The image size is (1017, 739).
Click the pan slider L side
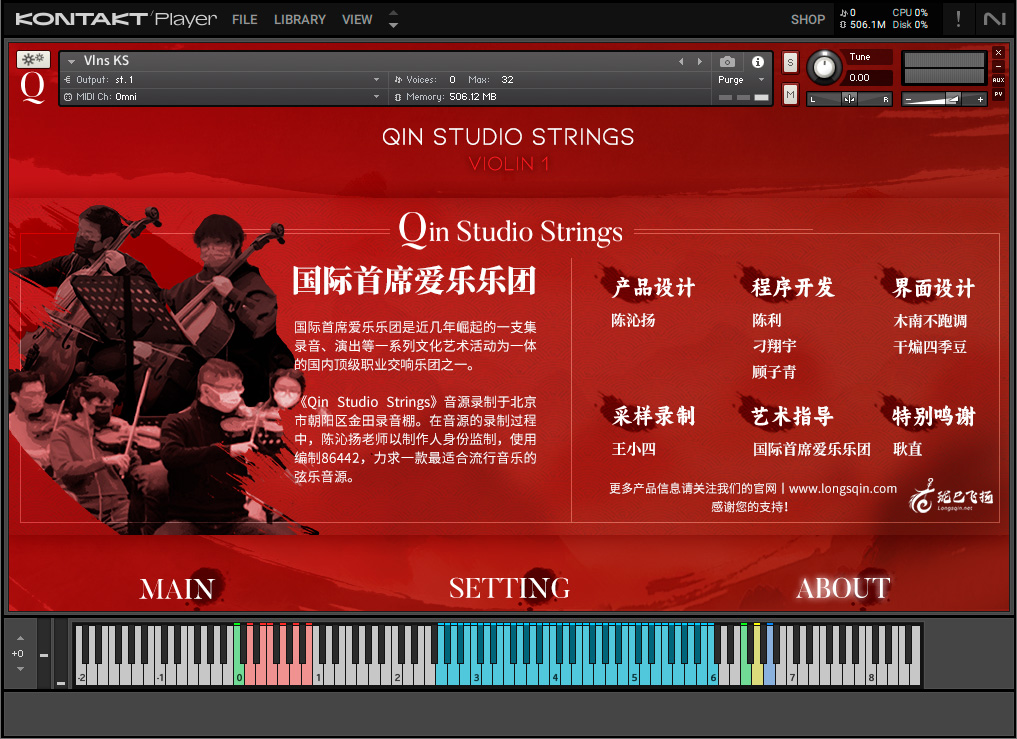coord(813,99)
